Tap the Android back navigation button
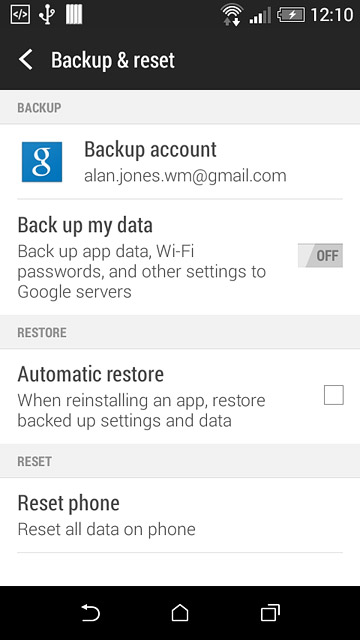This screenshot has width=360, height=640. 90,613
